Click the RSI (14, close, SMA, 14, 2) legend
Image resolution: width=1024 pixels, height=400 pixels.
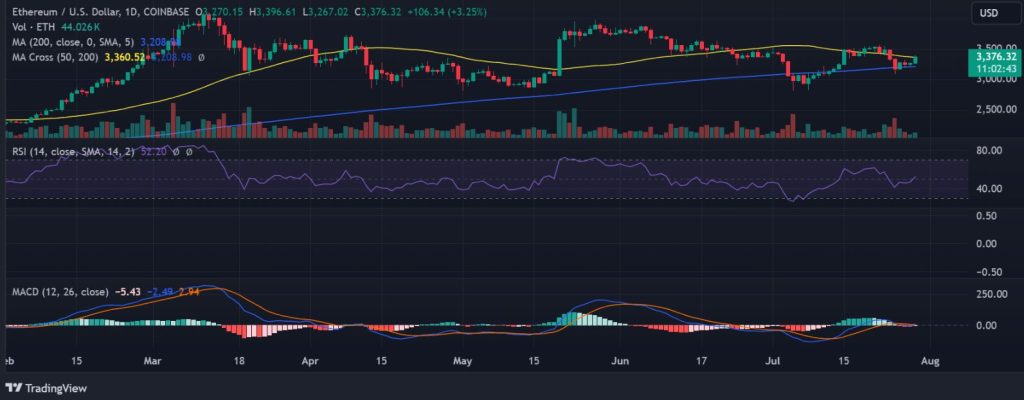[73, 151]
